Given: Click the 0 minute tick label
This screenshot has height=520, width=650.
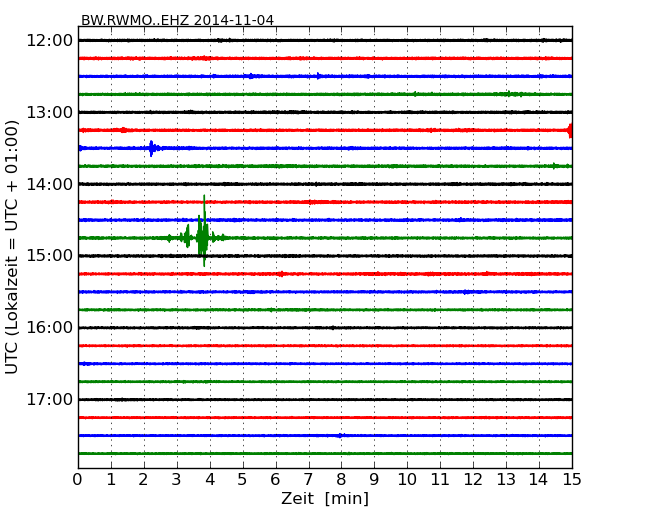Looking at the screenshot, I should (78, 480).
